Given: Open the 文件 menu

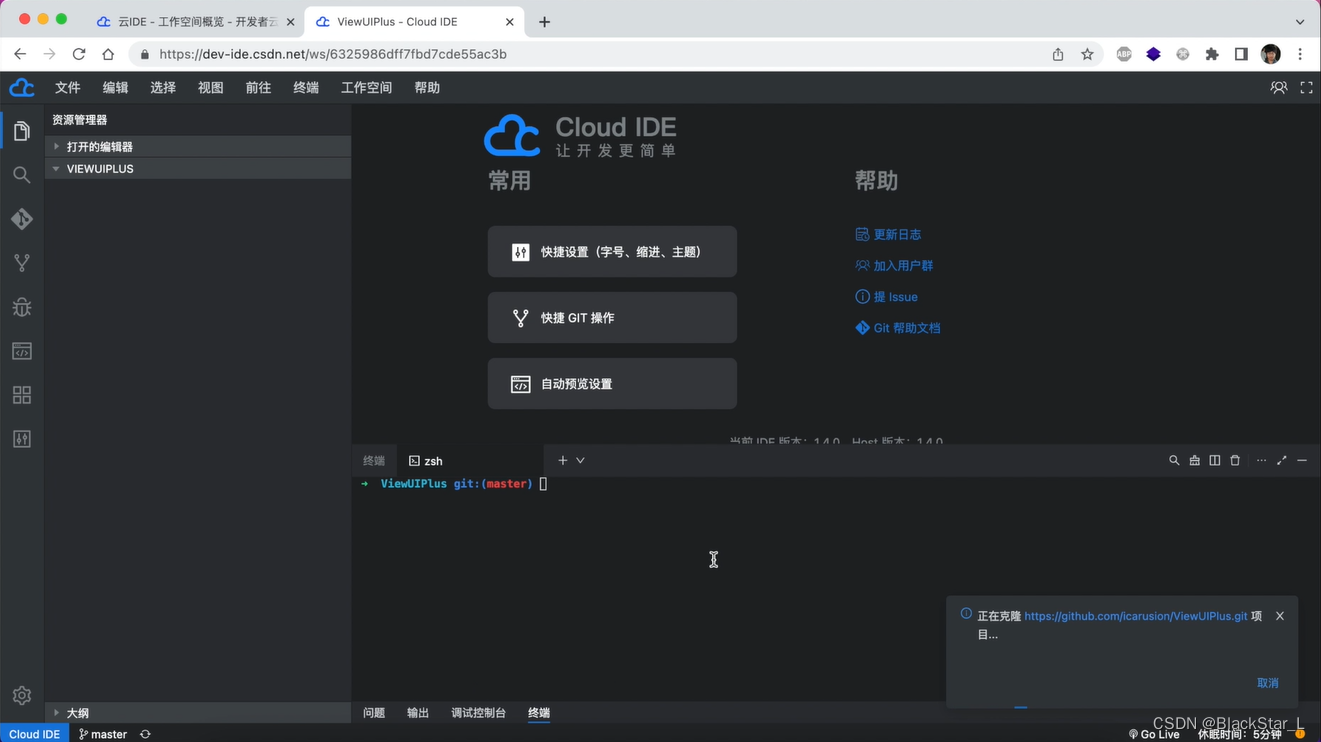Looking at the screenshot, I should [68, 88].
